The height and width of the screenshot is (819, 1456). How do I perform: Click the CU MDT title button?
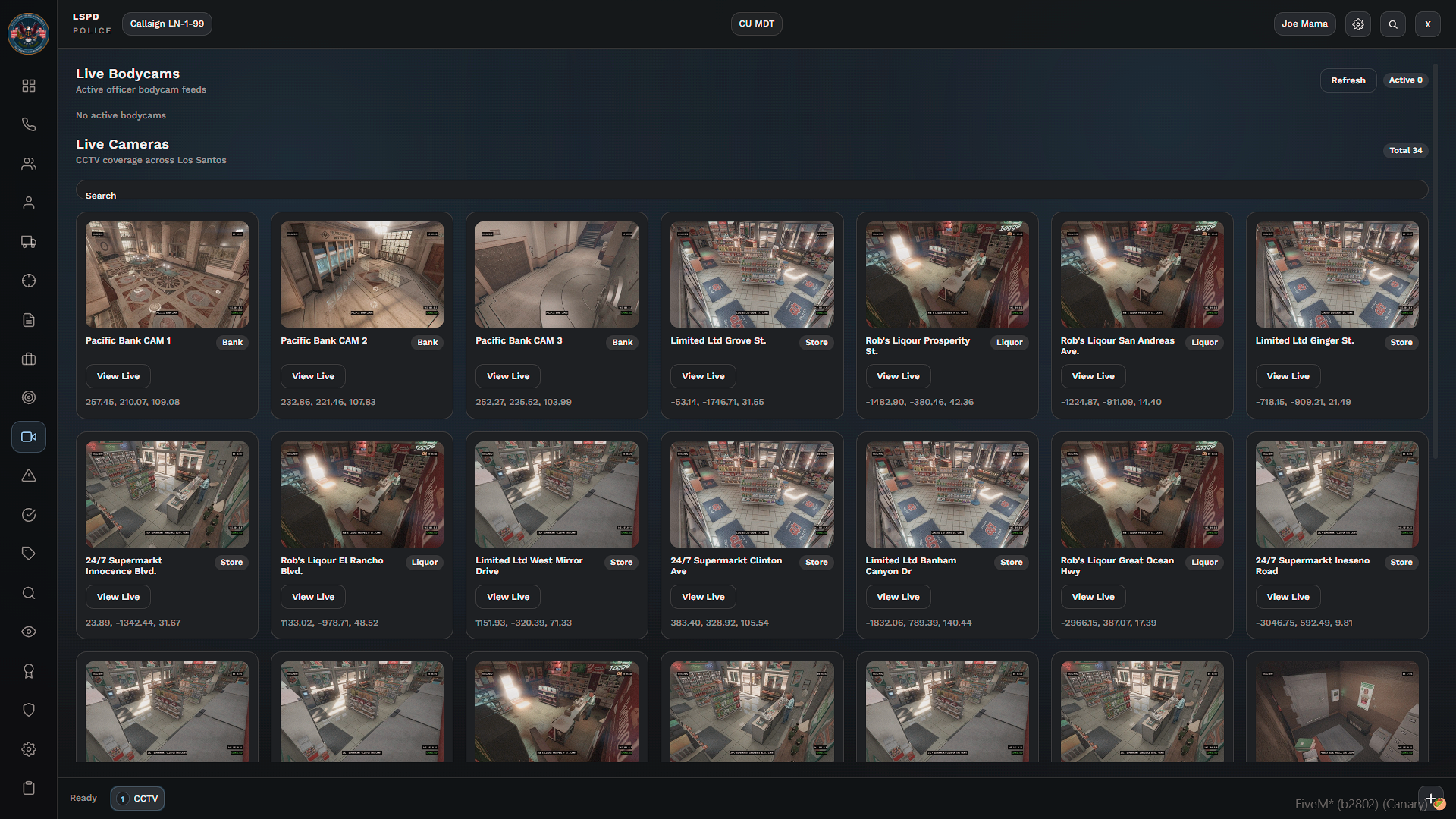pos(756,24)
